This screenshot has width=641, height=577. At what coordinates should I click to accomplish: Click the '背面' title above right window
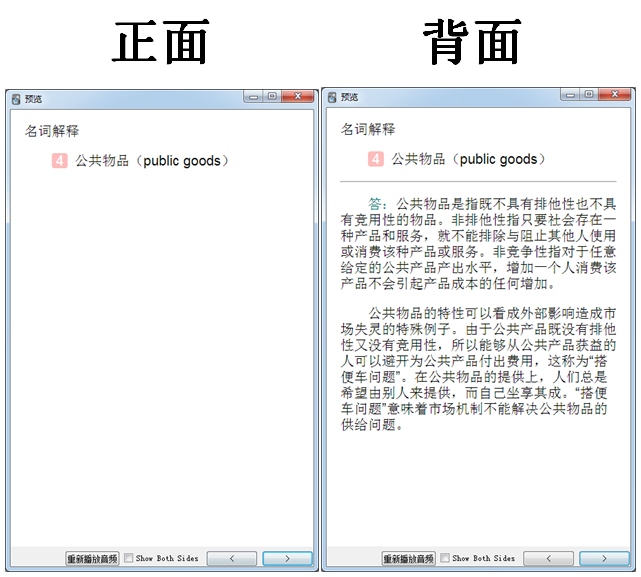pyautogui.click(x=472, y=42)
